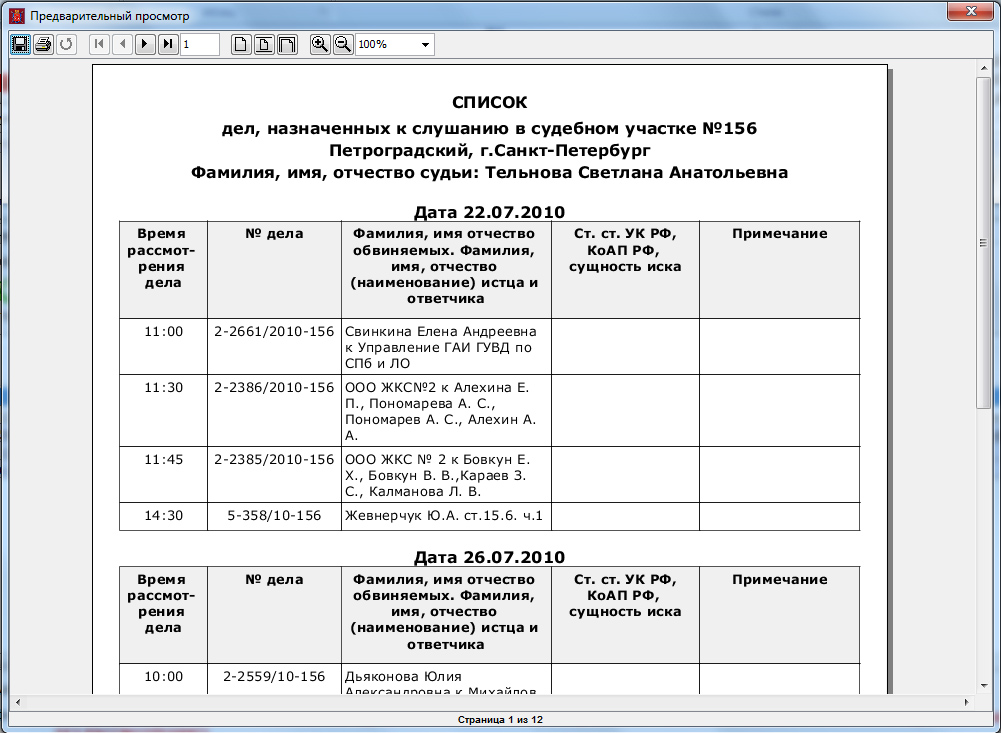Screen dimensions: 1001x733
Task: Click case number '5-358/10-156'
Action: click(275, 515)
